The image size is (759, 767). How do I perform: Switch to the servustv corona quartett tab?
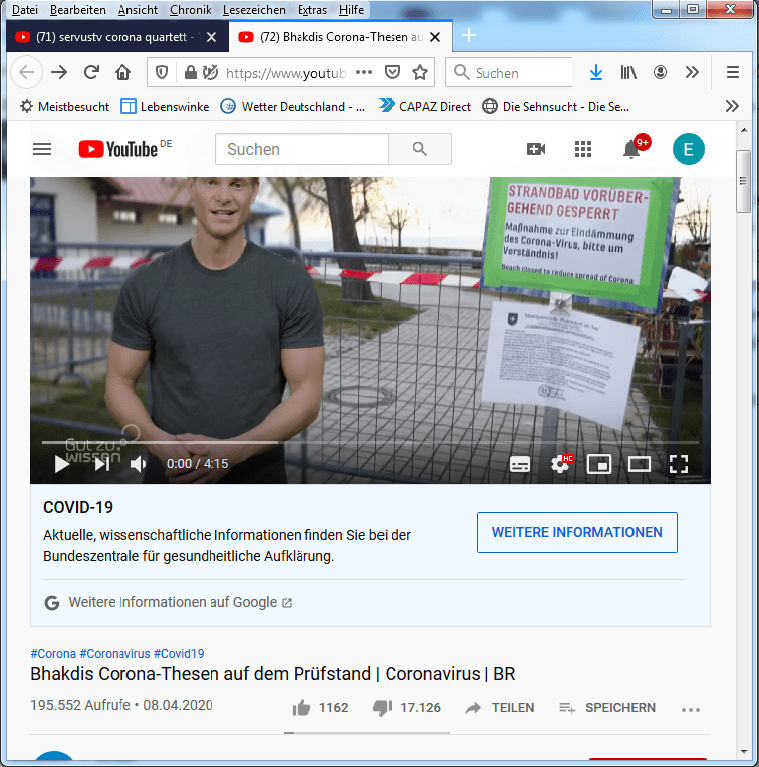115,37
